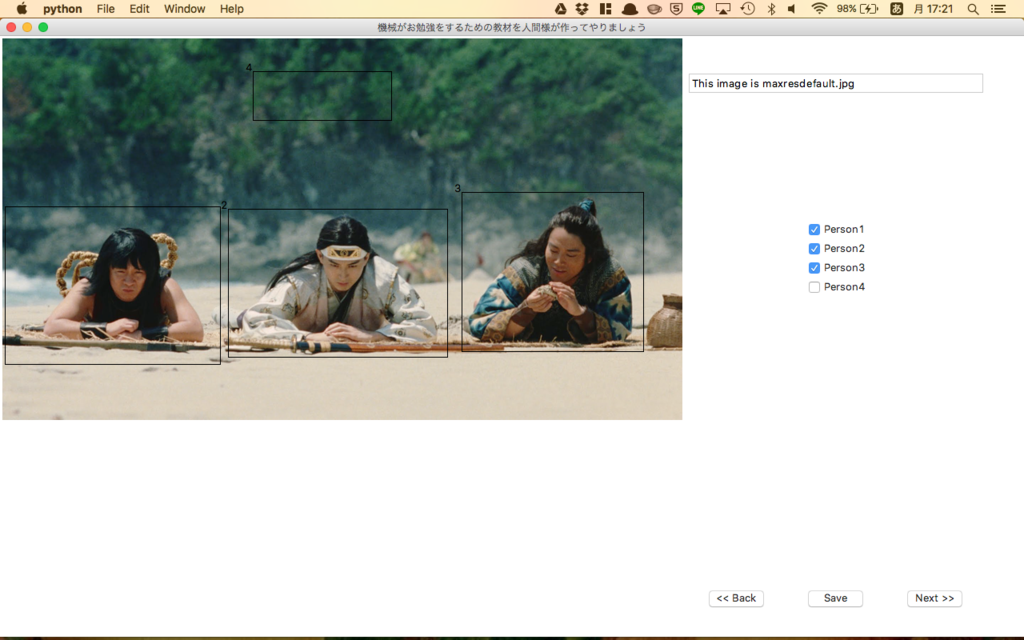Click the grid-layout menu bar icon next to Dropbox
1024x640 pixels.
pos(605,8)
